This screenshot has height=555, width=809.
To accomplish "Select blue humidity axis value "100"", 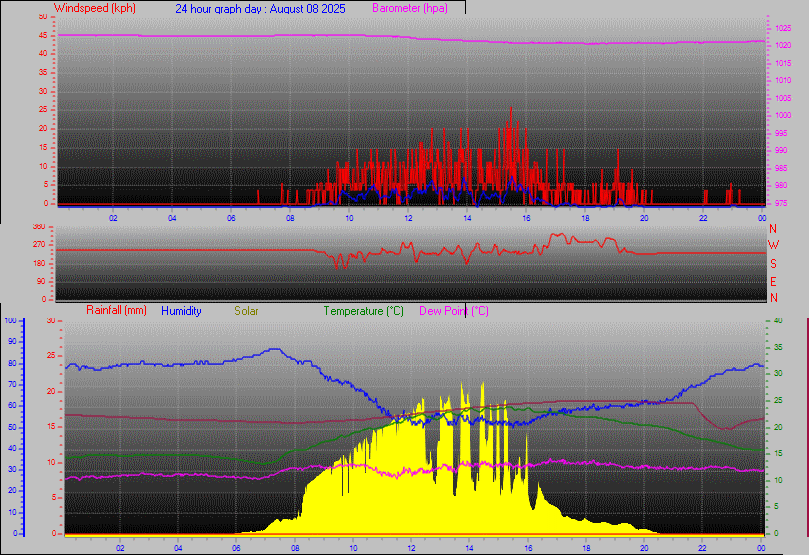I will (10, 320).
